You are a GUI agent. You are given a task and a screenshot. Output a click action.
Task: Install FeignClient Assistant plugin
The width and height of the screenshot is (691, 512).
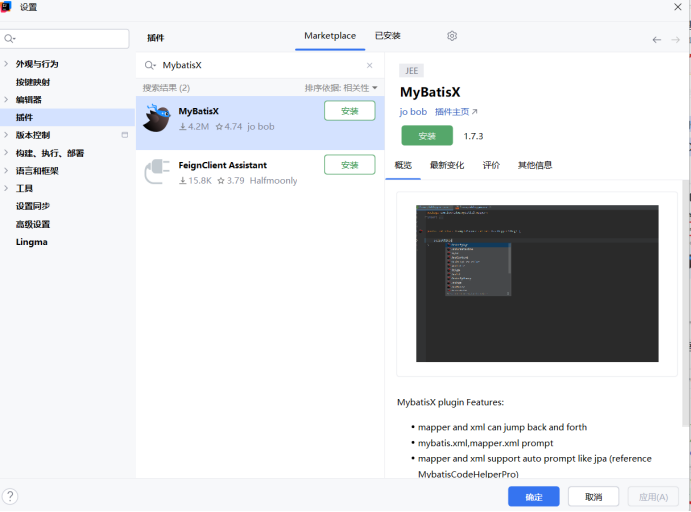point(350,165)
